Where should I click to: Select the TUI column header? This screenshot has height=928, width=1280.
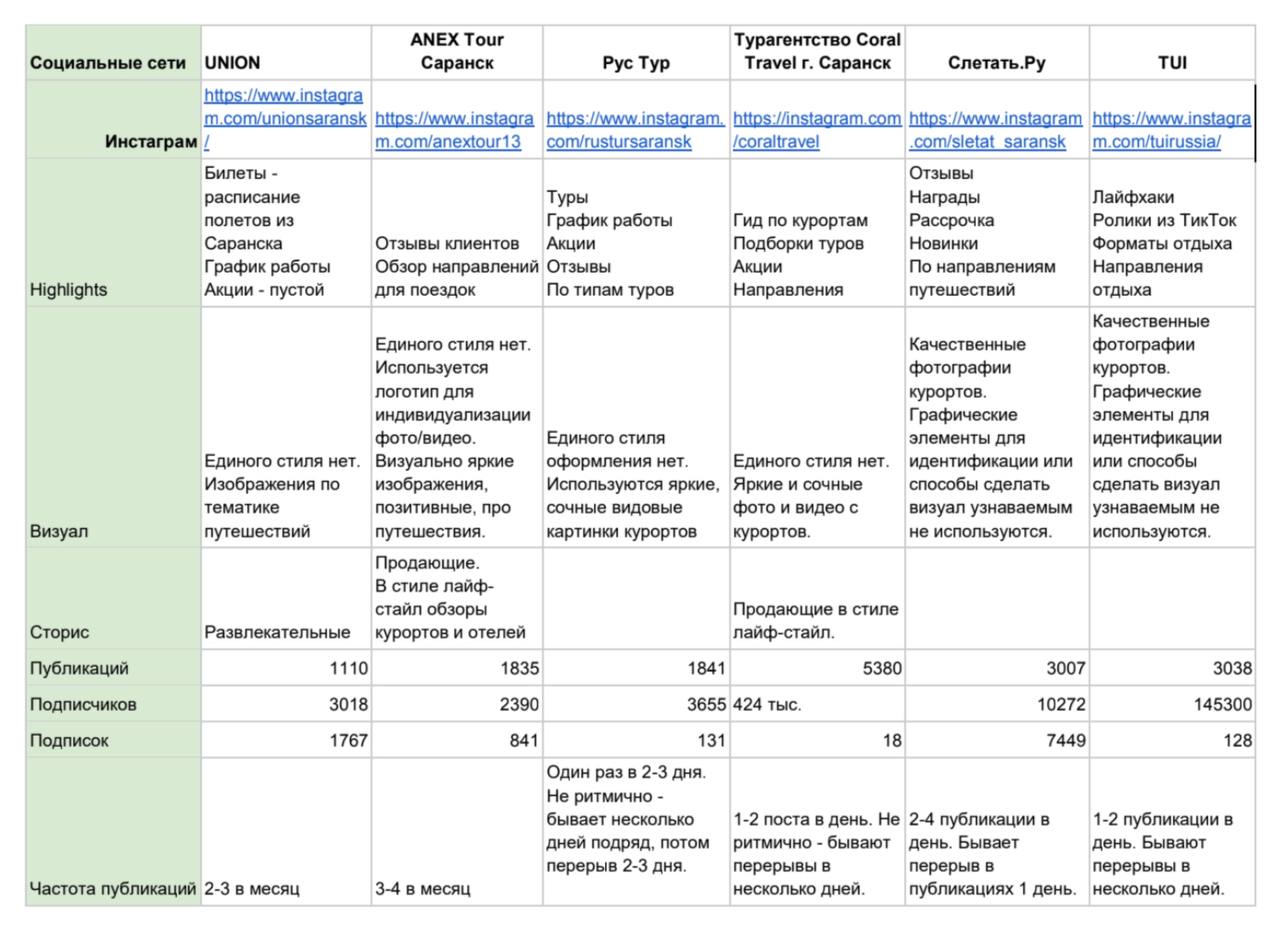point(1172,53)
